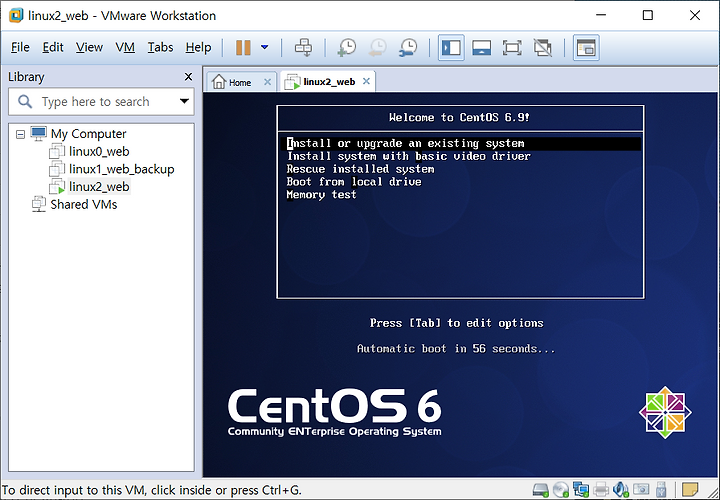Toggle the thumbnail bar view
Screen dimensions: 720x500
coord(481,47)
